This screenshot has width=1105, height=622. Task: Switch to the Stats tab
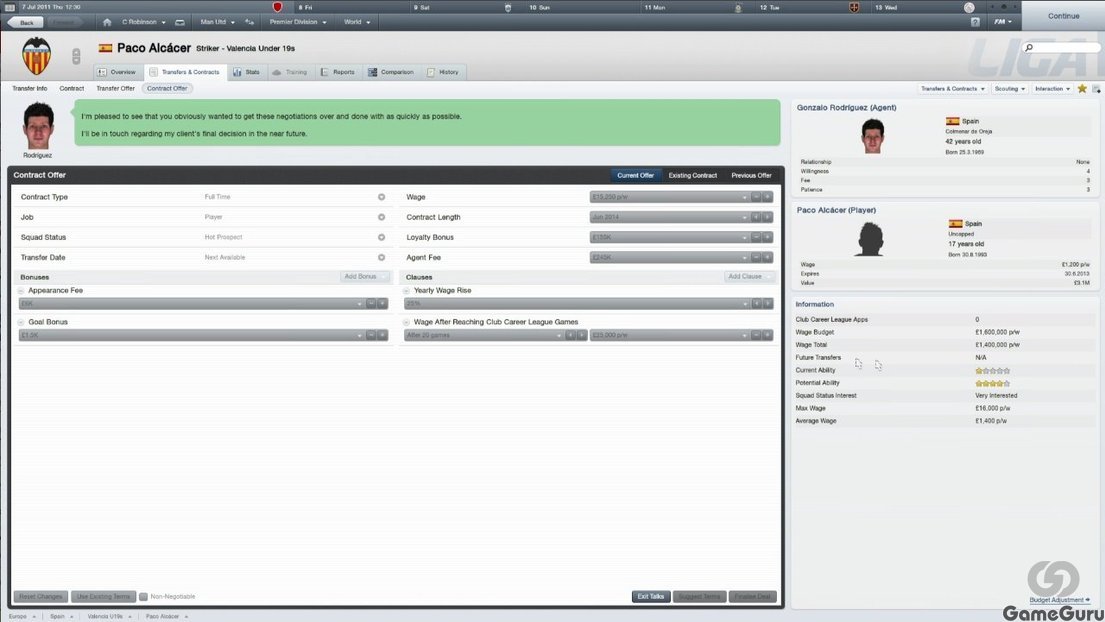[247, 72]
